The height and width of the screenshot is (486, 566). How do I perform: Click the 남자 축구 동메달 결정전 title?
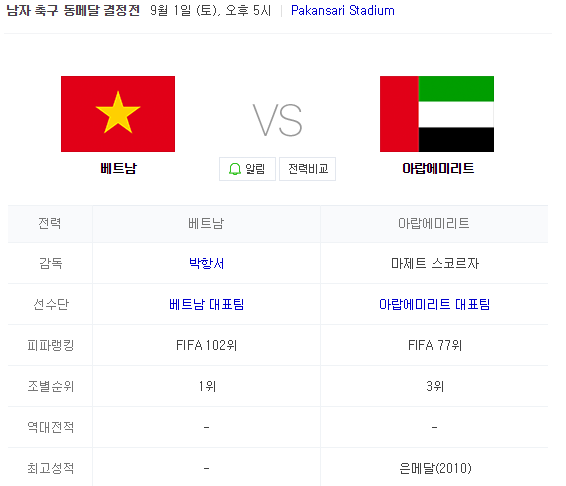[x=73, y=10]
